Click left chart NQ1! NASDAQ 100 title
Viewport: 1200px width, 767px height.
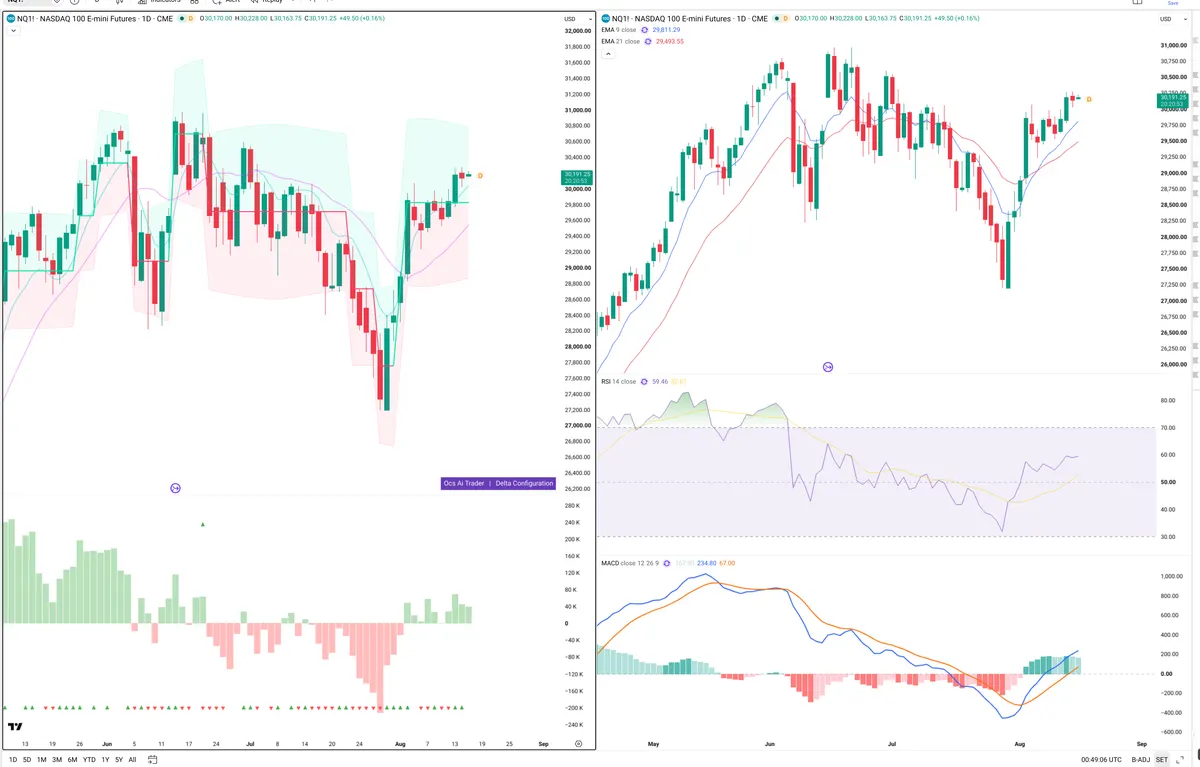click(x=96, y=19)
